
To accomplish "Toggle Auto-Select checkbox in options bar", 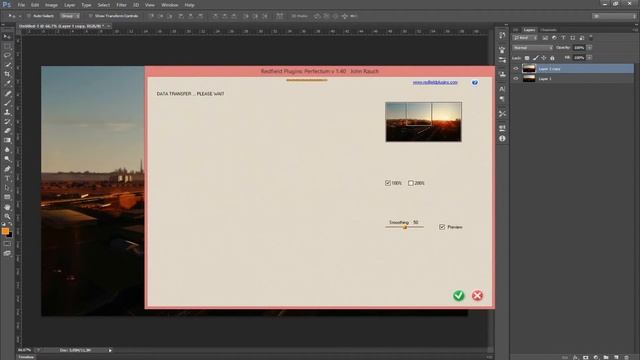I will coord(29,16).
